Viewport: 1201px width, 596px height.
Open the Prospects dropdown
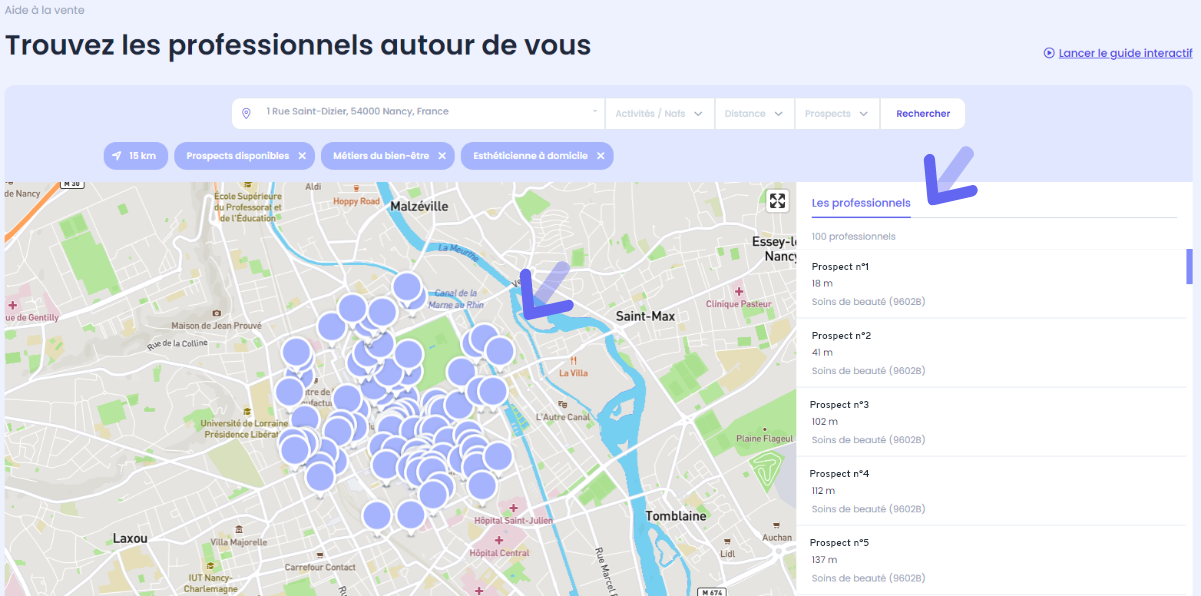pyautogui.click(x=837, y=114)
